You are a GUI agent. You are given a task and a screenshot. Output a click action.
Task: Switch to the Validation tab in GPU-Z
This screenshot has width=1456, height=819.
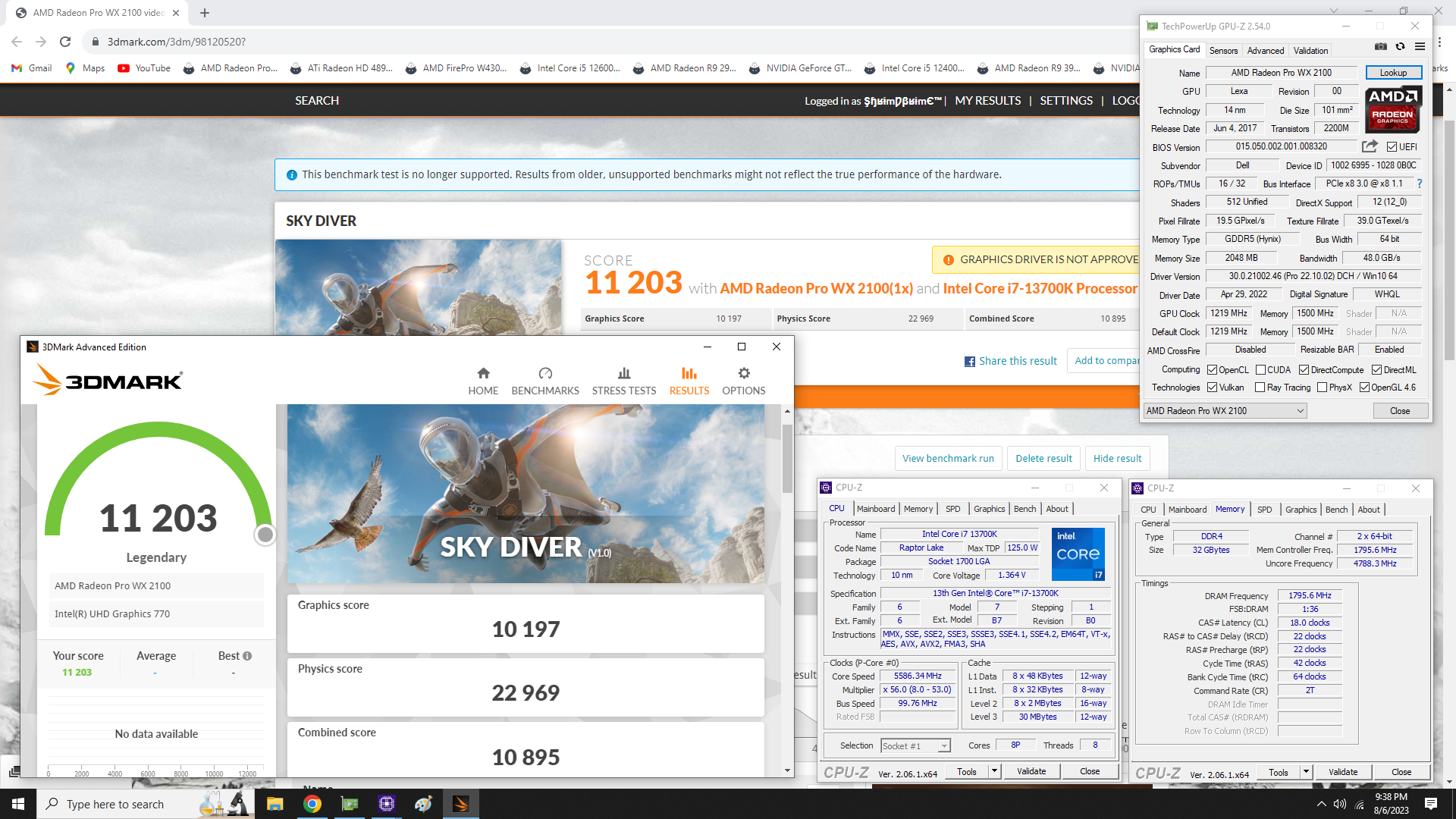(x=1310, y=51)
